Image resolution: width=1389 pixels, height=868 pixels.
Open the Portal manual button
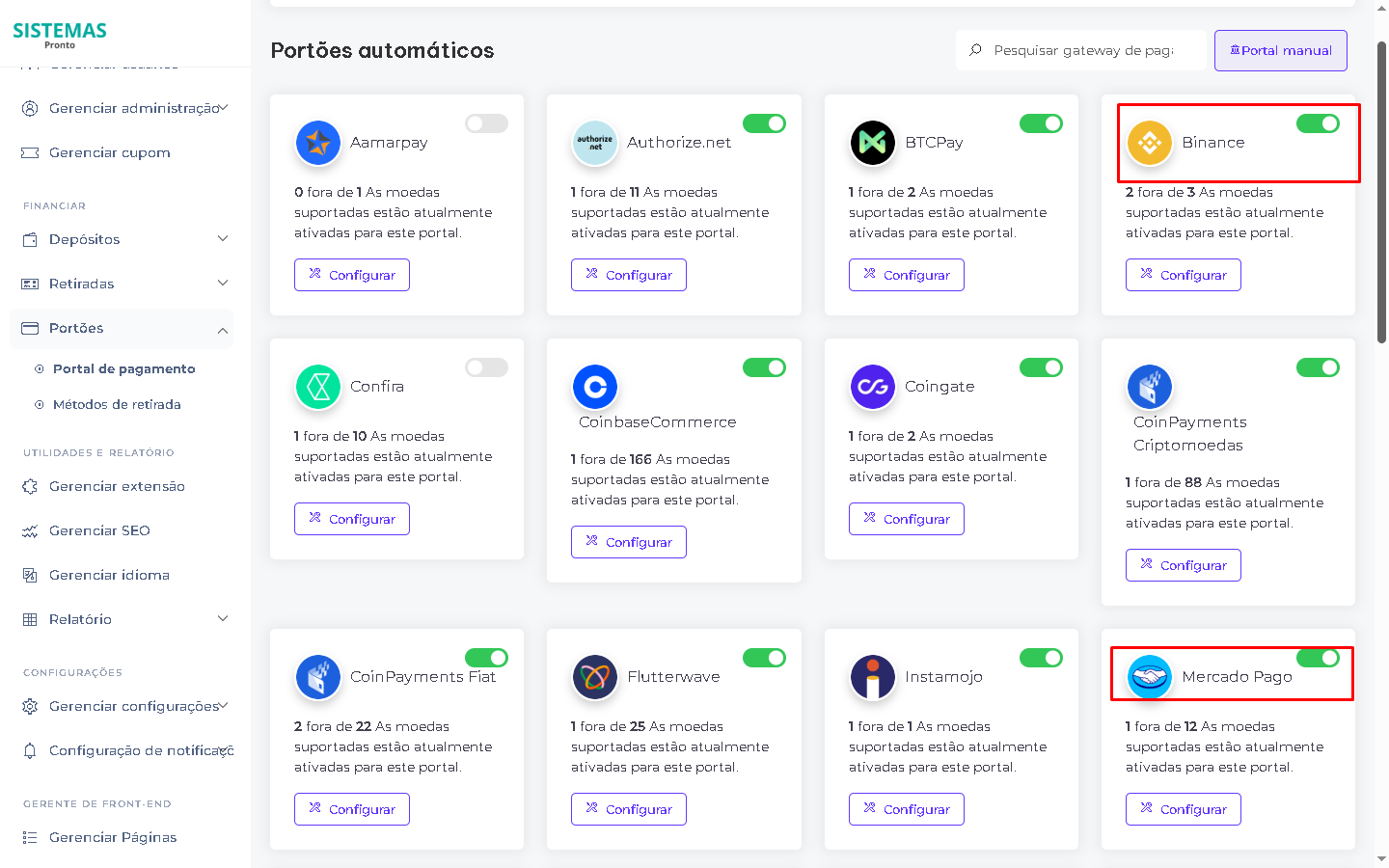(x=1280, y=50)
